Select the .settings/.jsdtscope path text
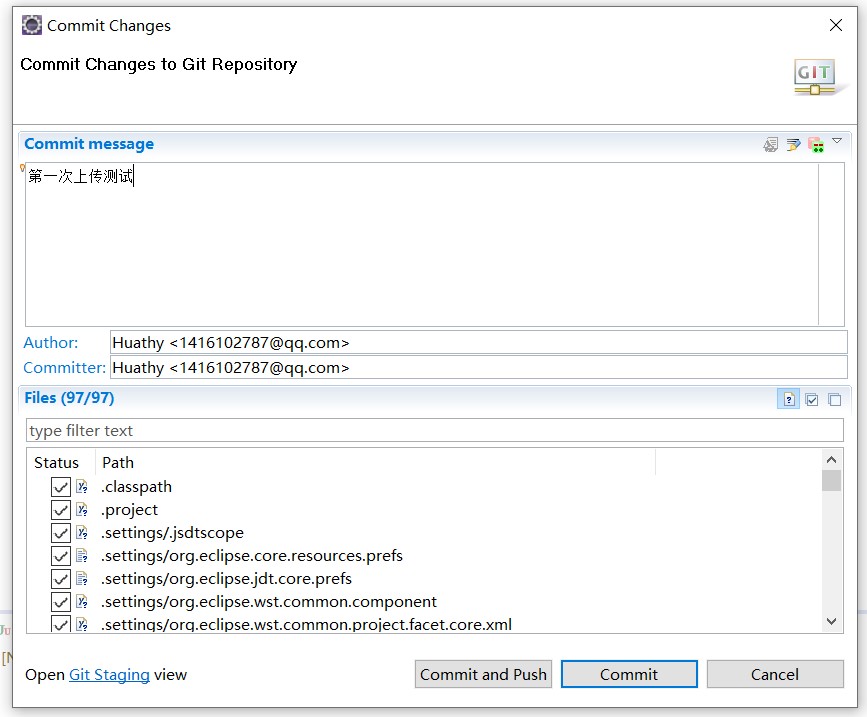Image resolution: width=867 pixels, height=717 pixels. (x=172, y=532)
